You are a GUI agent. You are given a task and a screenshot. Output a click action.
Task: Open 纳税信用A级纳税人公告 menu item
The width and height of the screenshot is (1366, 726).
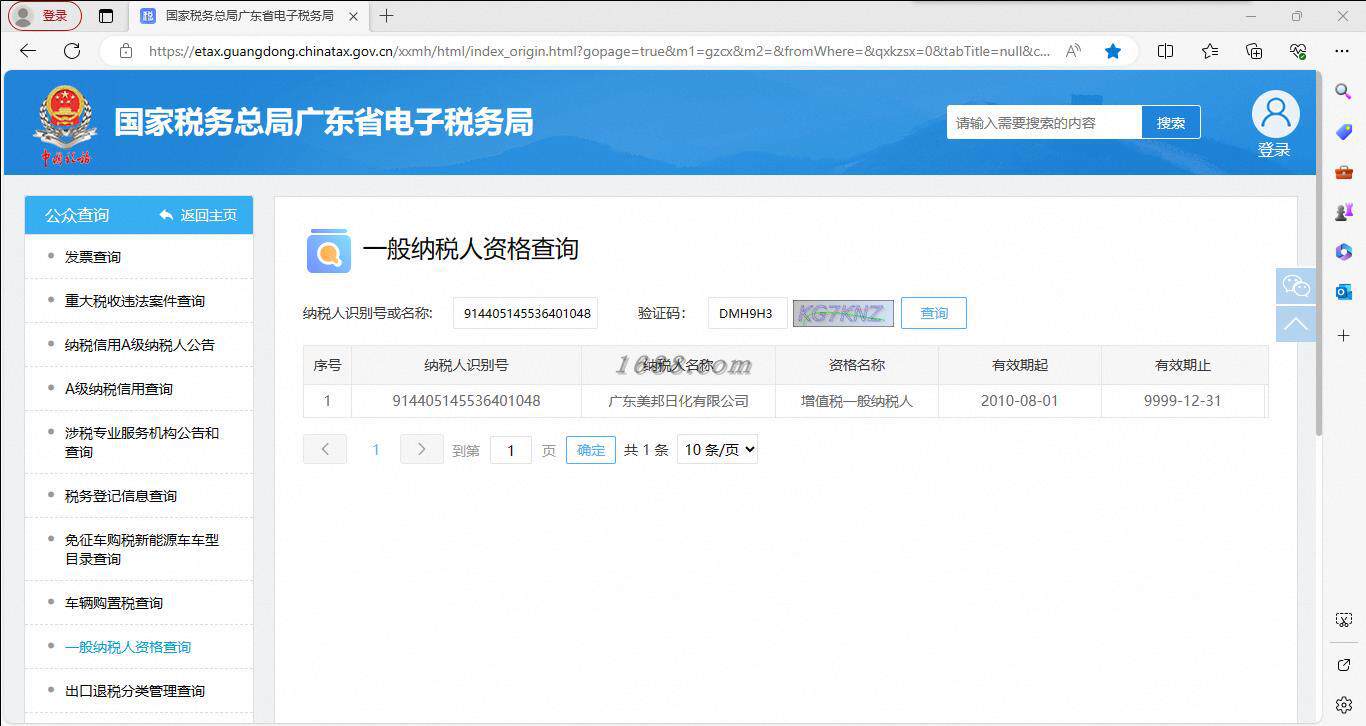139,345
